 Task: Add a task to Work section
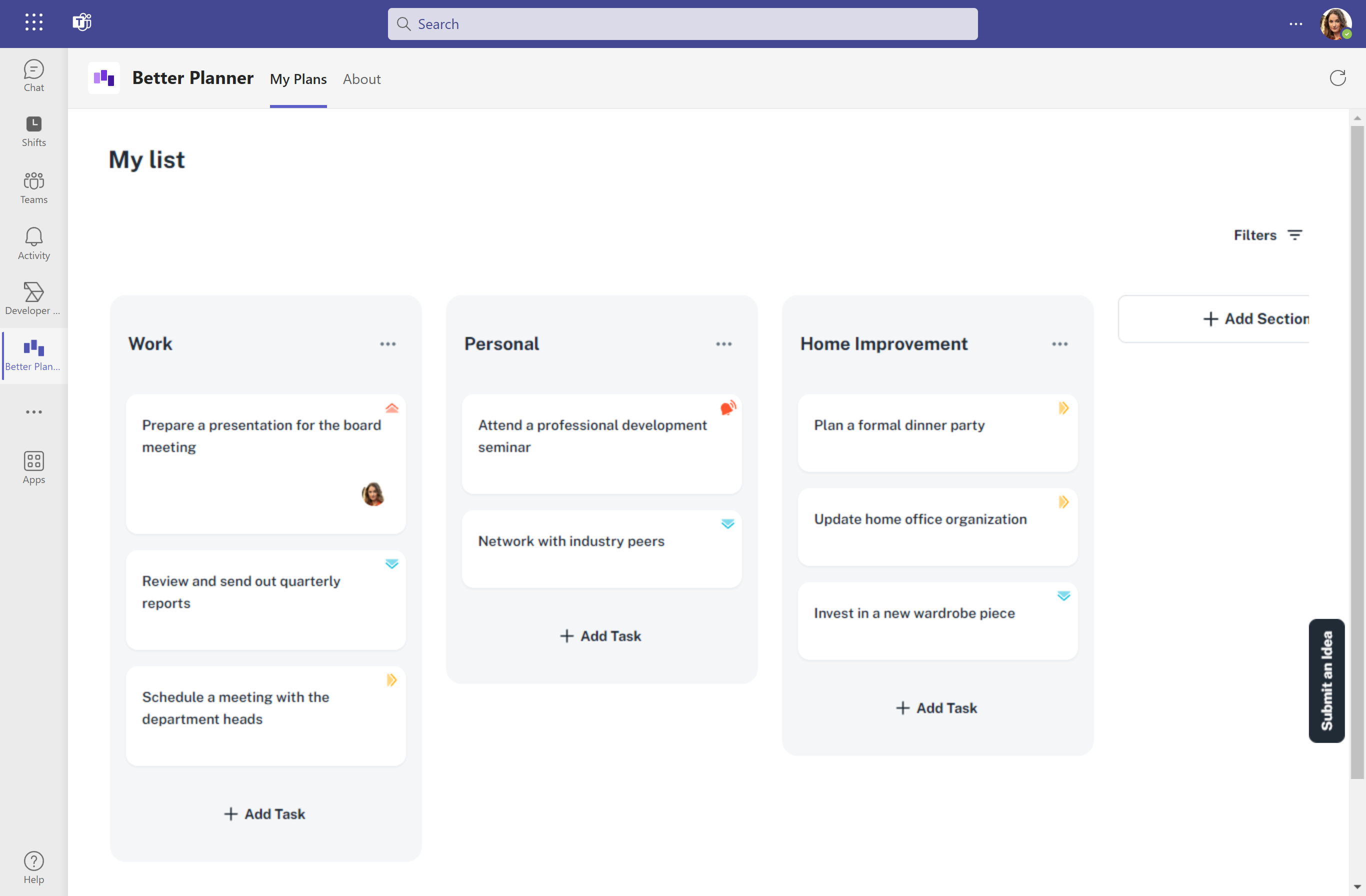(264, 814)
